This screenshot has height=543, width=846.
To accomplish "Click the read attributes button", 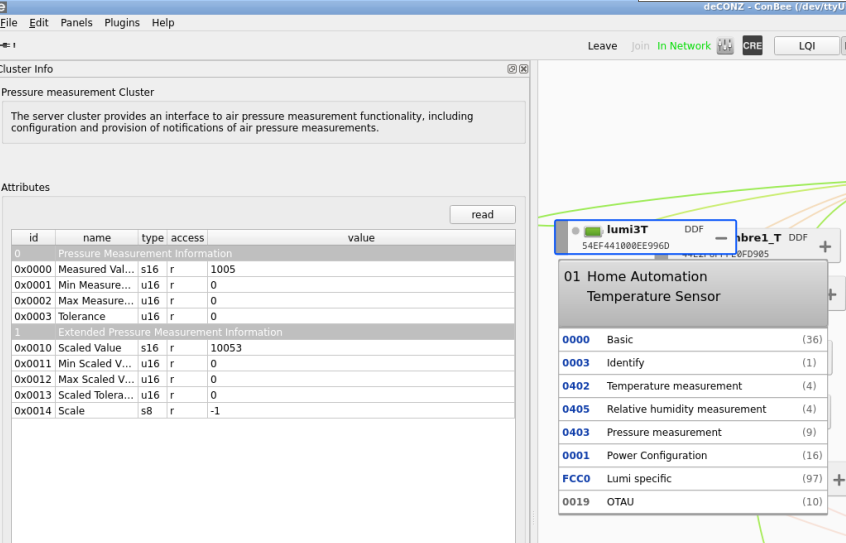I will (482, 214).
